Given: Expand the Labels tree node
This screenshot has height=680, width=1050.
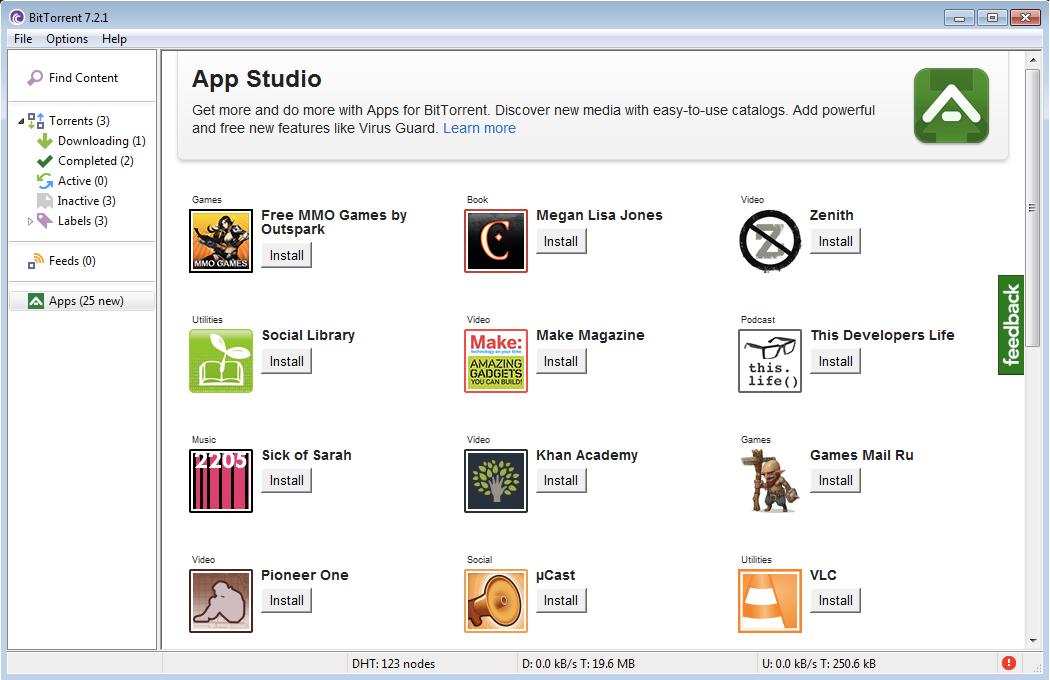Looking at the screenshot, I should pos(30,222).
